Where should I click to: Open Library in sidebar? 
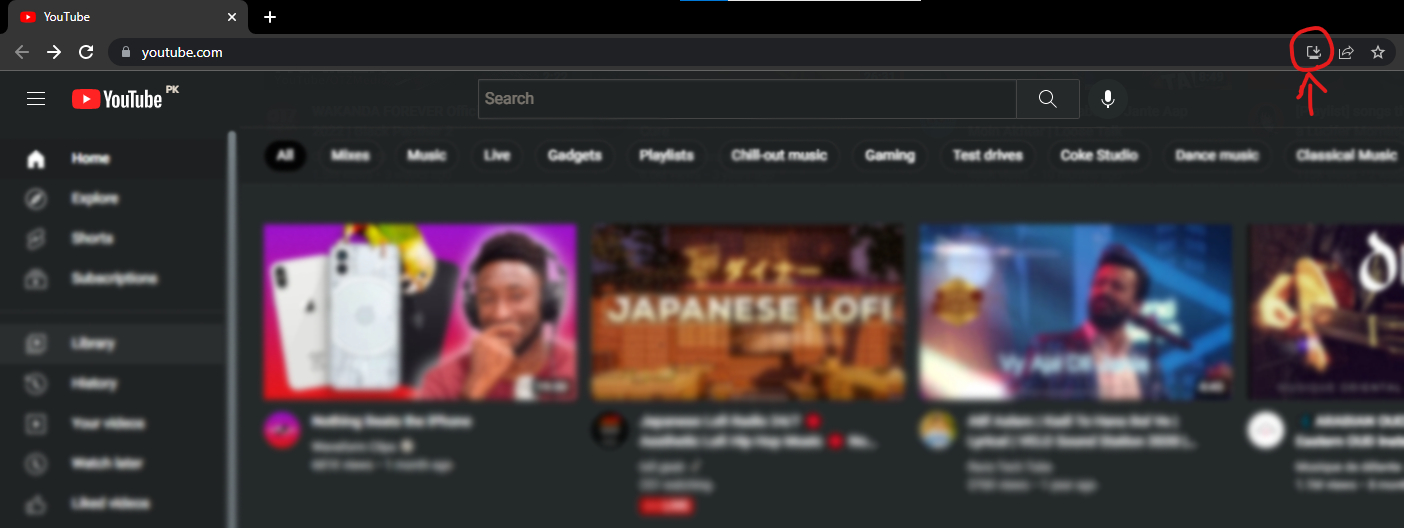point(113,343)
